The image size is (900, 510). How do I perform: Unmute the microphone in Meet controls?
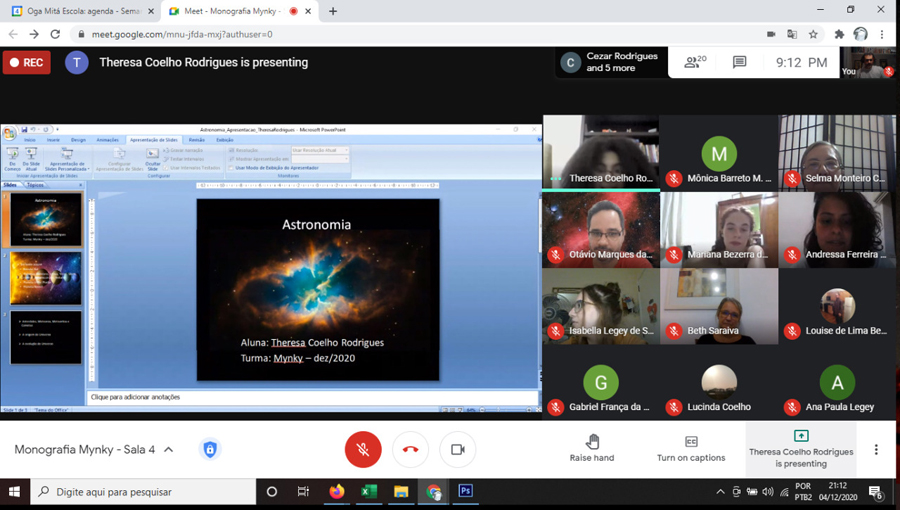coord(363,450)
